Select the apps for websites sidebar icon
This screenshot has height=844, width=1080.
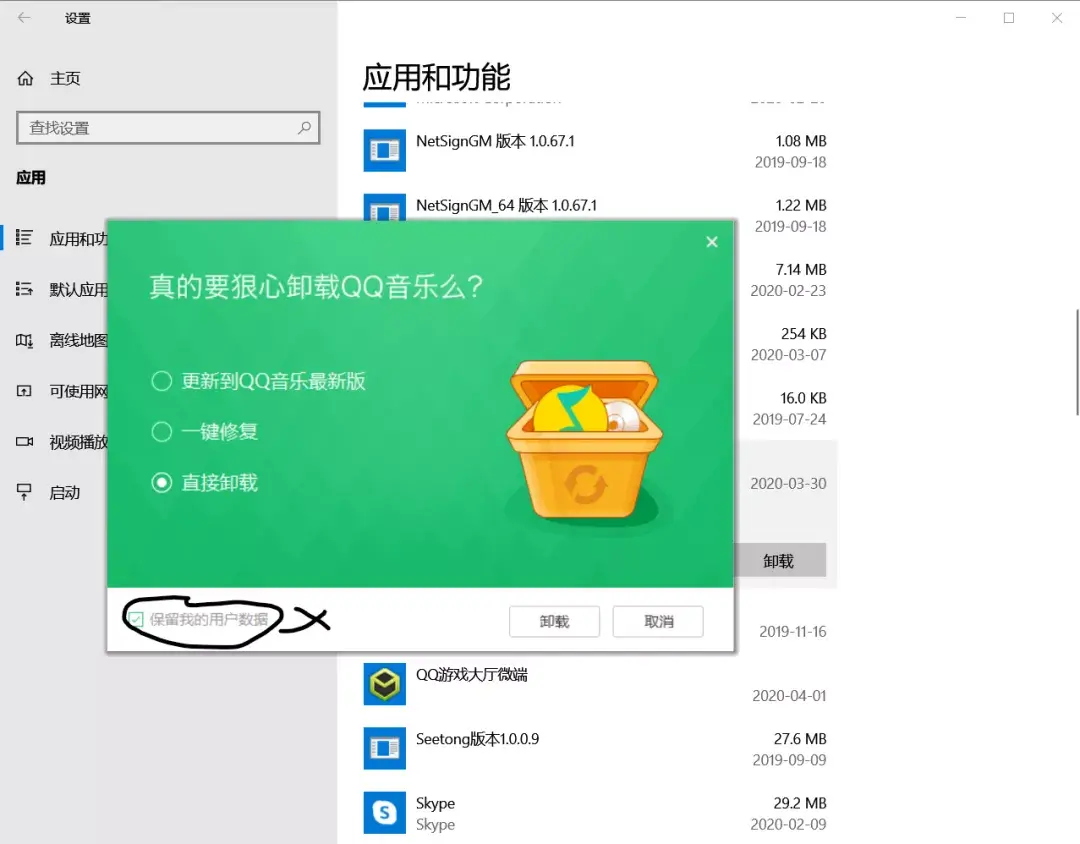coord(24,391)
